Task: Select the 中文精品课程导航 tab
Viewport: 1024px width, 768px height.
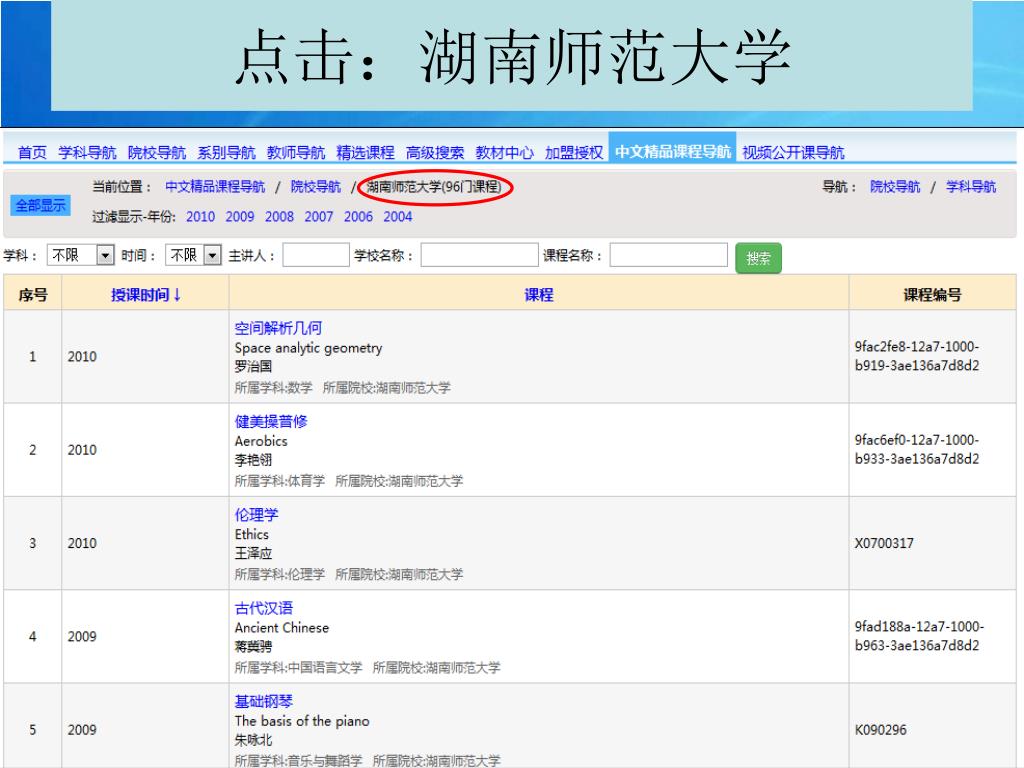Action: point(673,148)
